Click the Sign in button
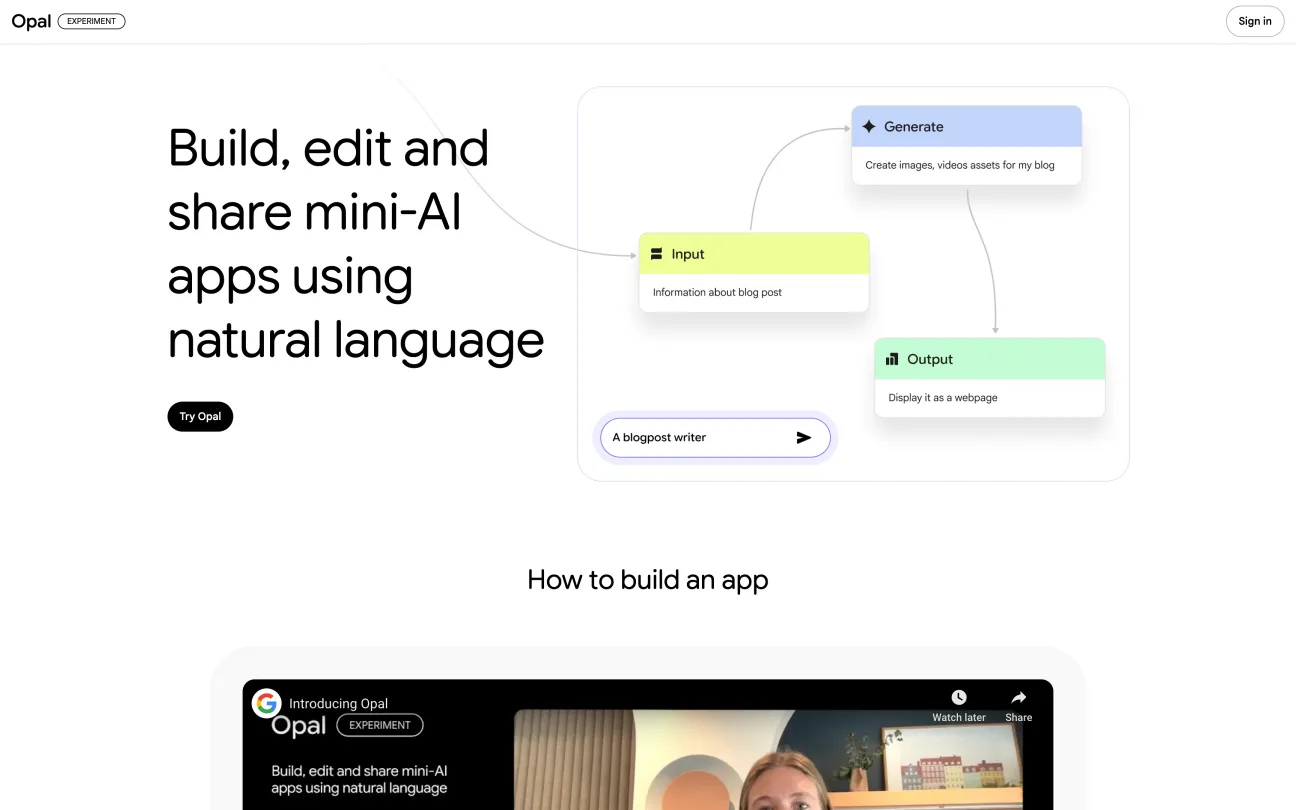This screenshot has height=810, width=1296. 1254,21
